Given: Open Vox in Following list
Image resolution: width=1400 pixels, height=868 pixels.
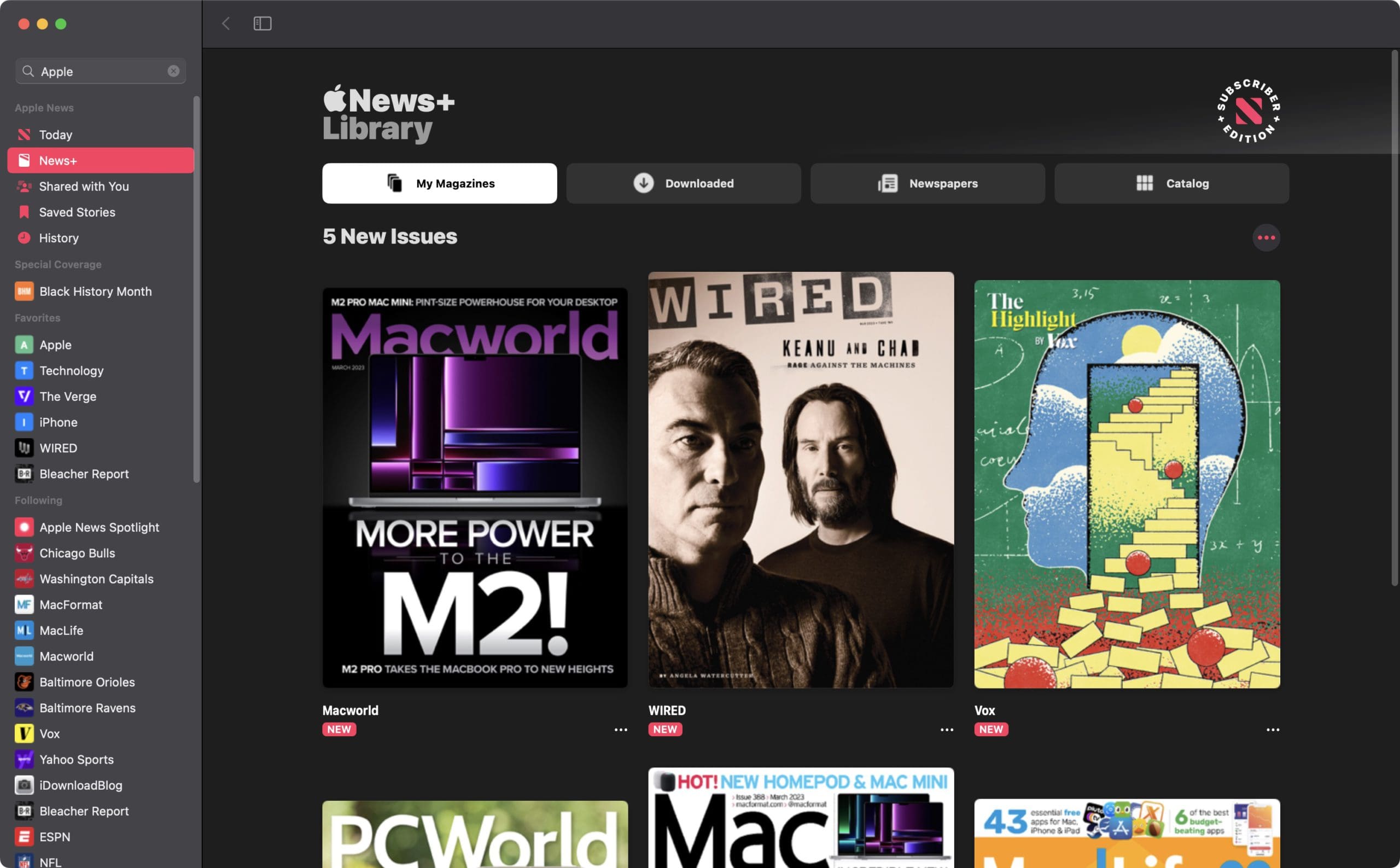Looking at the screenshot, I should [x=101, y=733].
